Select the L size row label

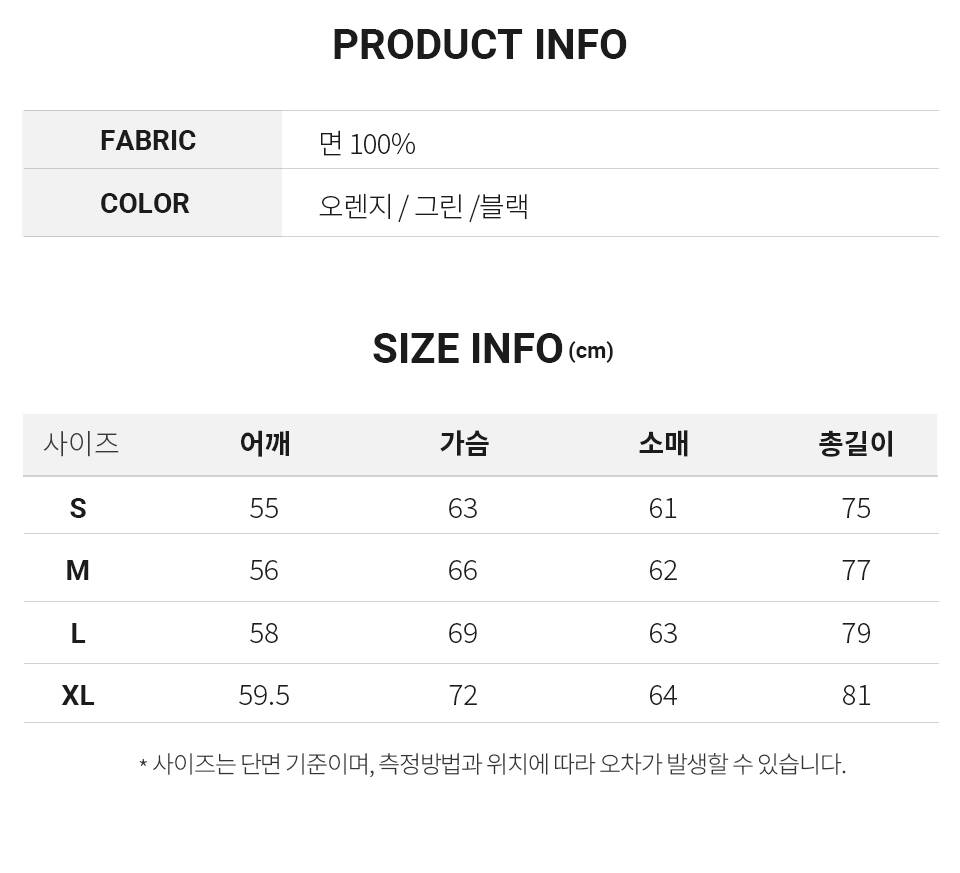[x=78, y=633]
